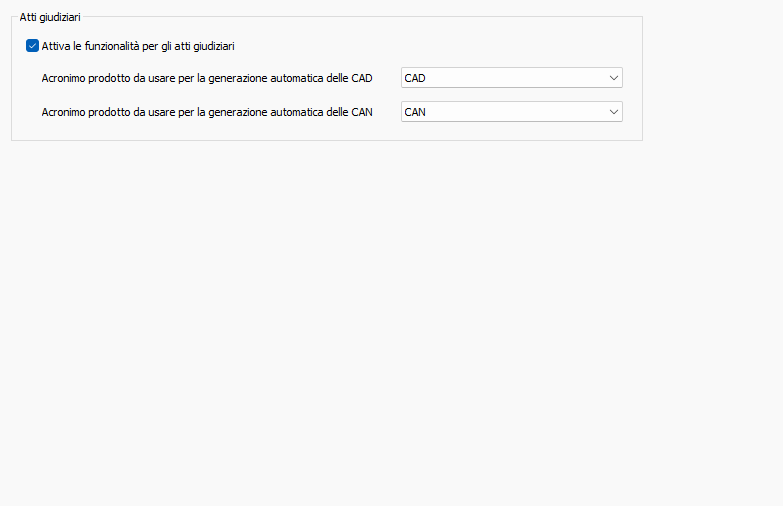Screen dimensions: 783x506
Task: Expand the CAD dropdown arrow
Action: [614, 78]
